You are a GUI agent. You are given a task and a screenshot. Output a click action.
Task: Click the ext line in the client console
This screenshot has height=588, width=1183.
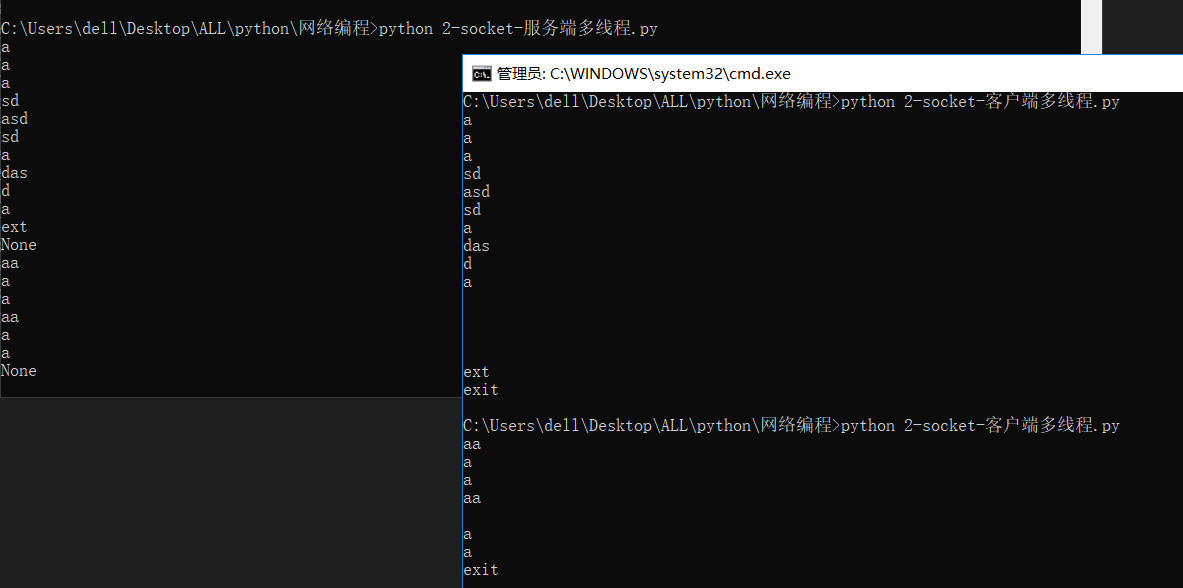pos(476,371)
